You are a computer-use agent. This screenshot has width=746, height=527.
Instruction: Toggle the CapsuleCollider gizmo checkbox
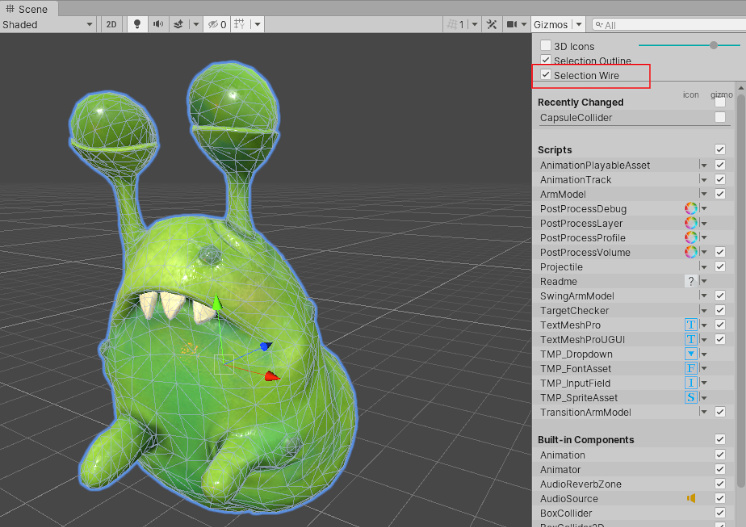[720, 118]
